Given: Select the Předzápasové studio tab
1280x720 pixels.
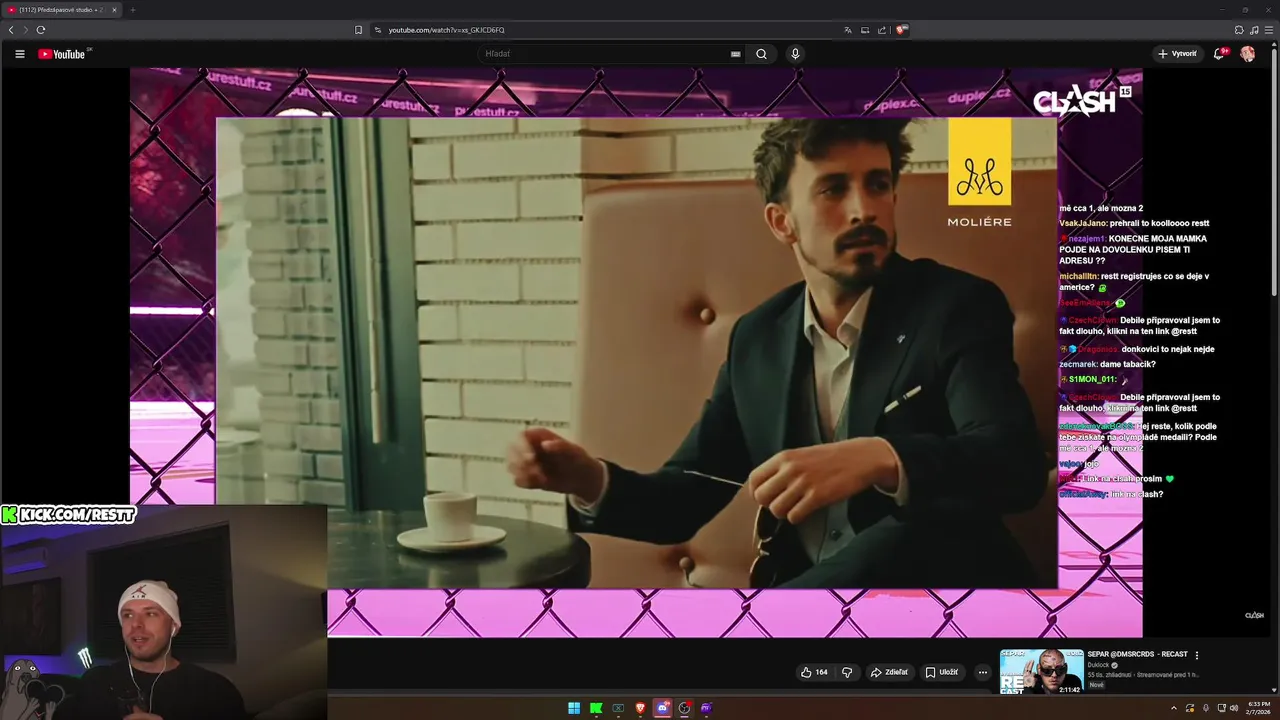Looking at the screenshot, I should tap(60, 10).
